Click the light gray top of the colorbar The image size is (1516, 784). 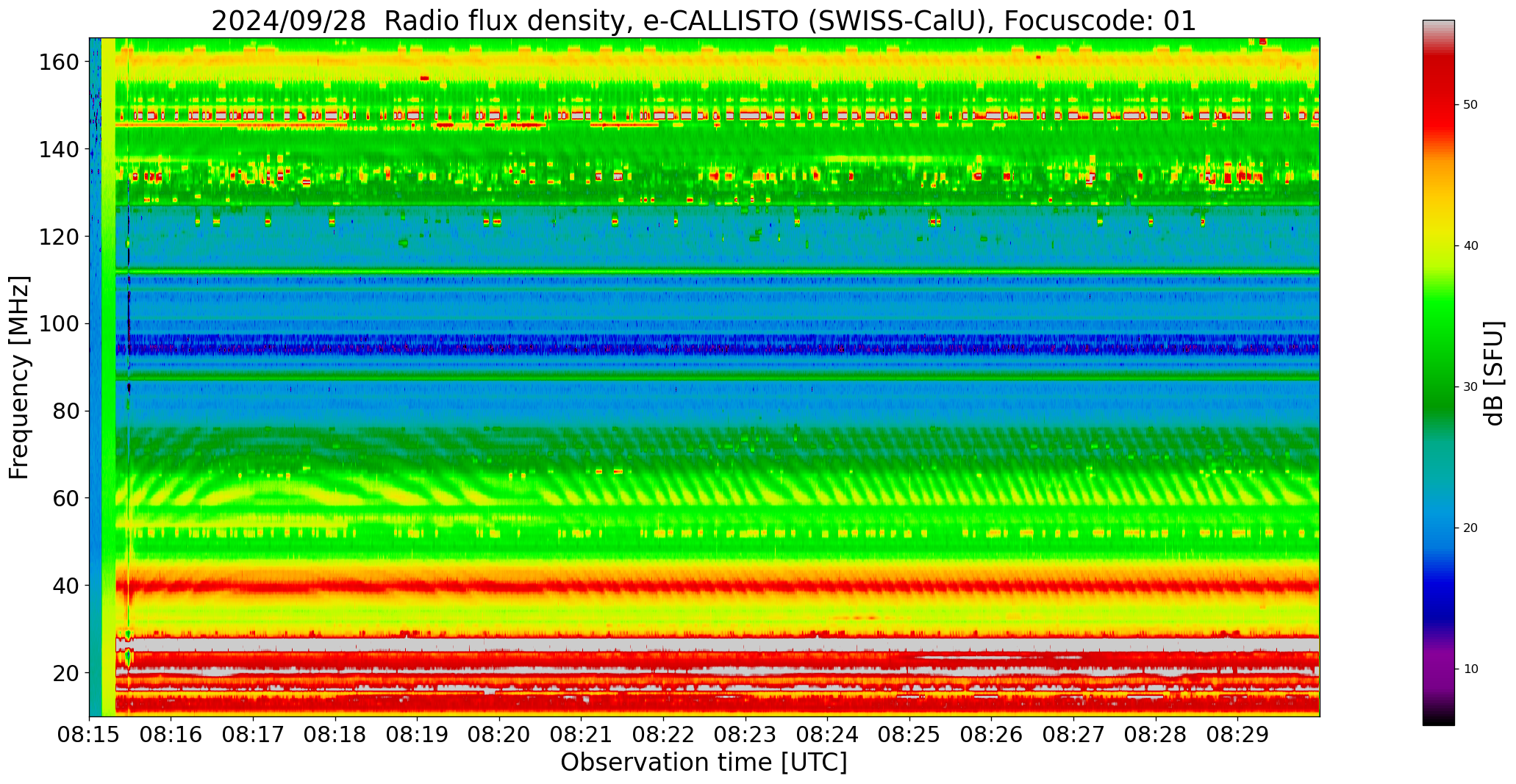[x=1438, y=27]
